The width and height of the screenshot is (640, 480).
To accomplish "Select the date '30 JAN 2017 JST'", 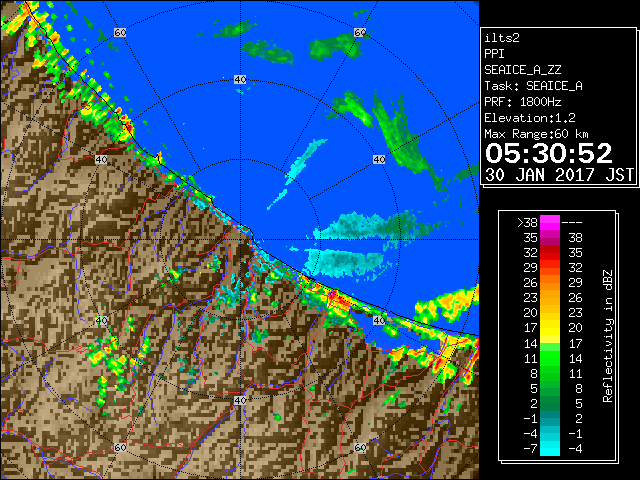I will coord(559,175).
